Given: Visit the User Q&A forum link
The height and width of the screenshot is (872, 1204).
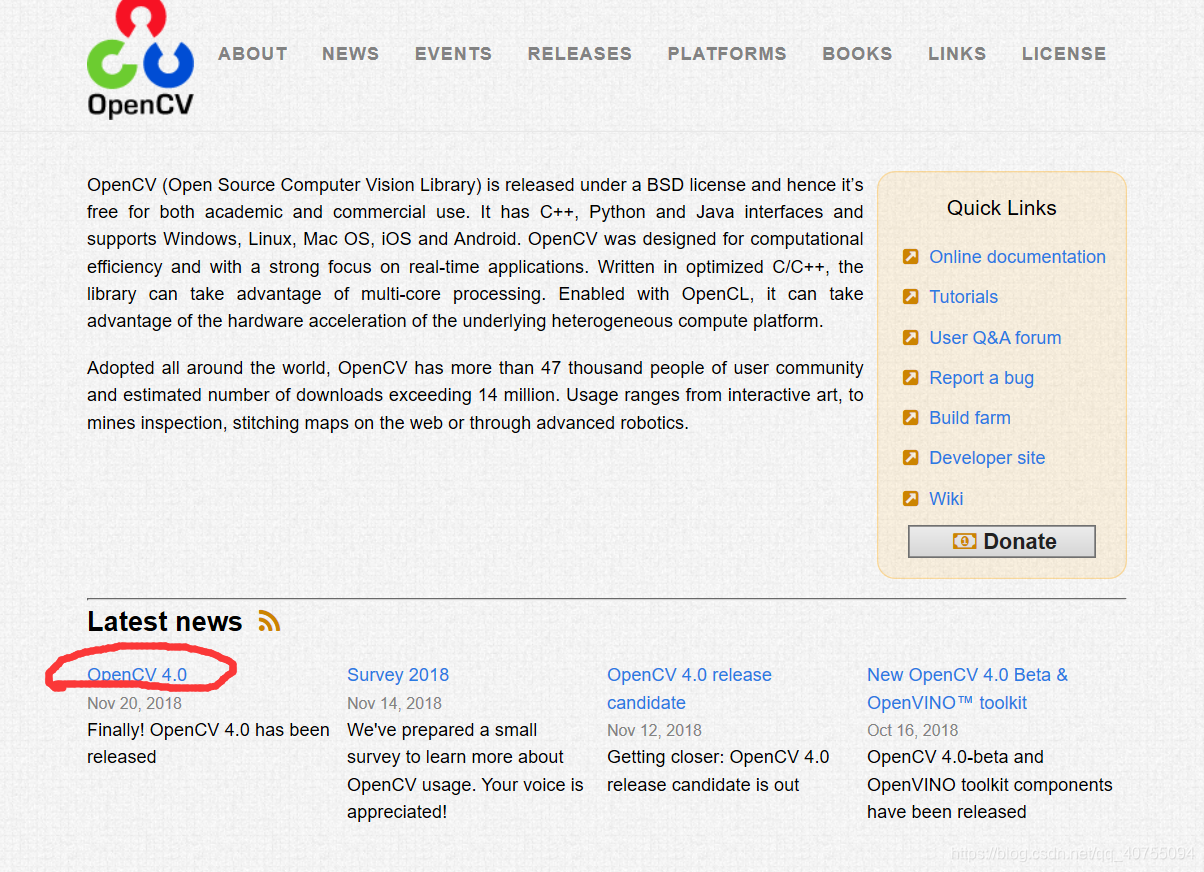Looking at the screenshot, I should 995,338.
